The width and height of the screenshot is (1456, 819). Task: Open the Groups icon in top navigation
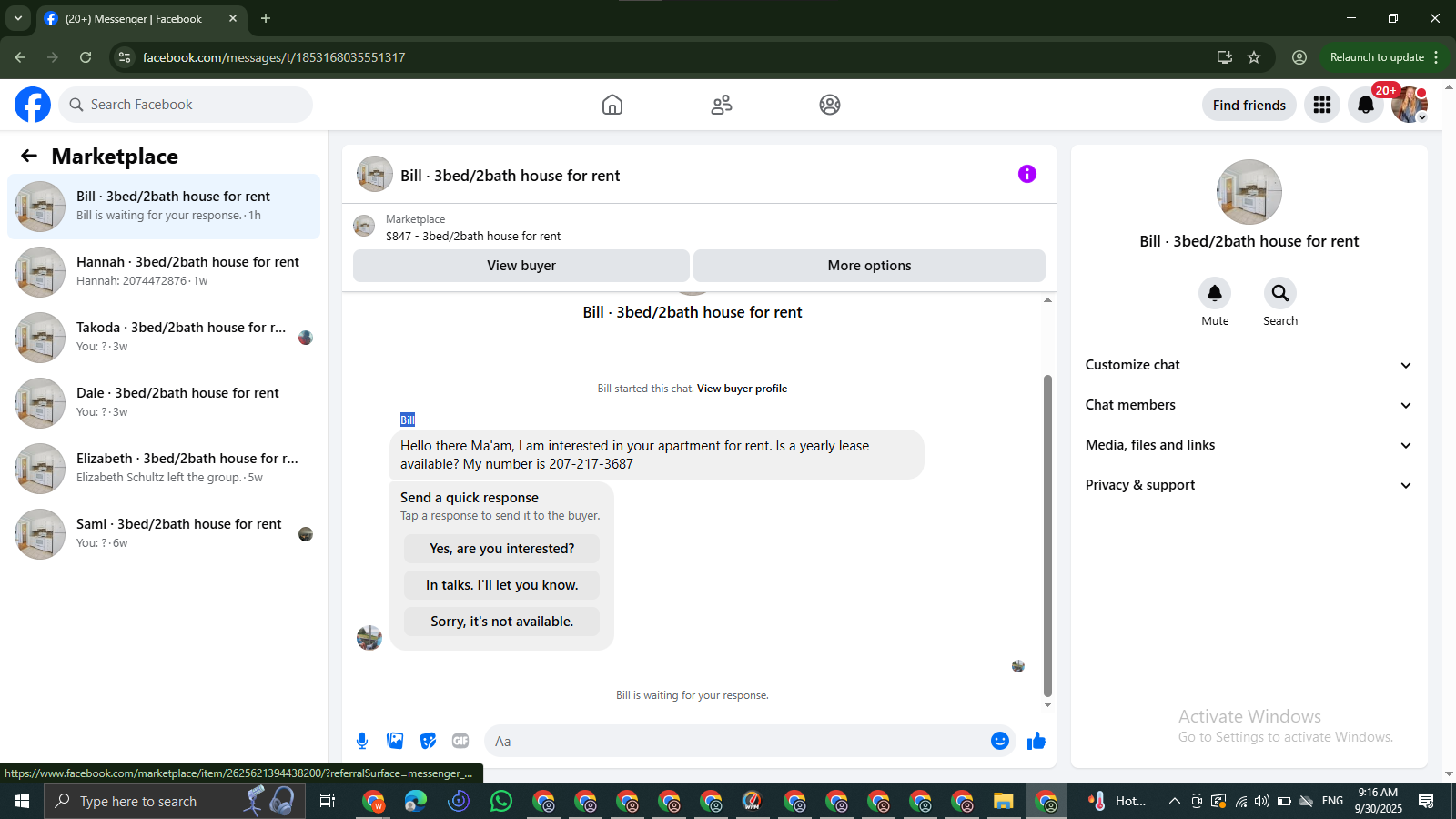[x=830, y=105]
